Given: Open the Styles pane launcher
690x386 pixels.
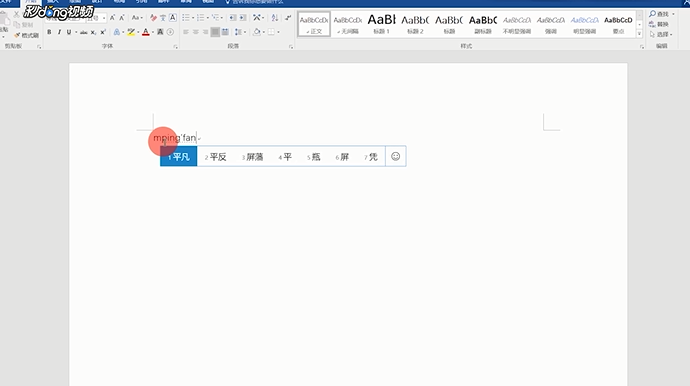Looking at the screenshot, I should [642, 46].
